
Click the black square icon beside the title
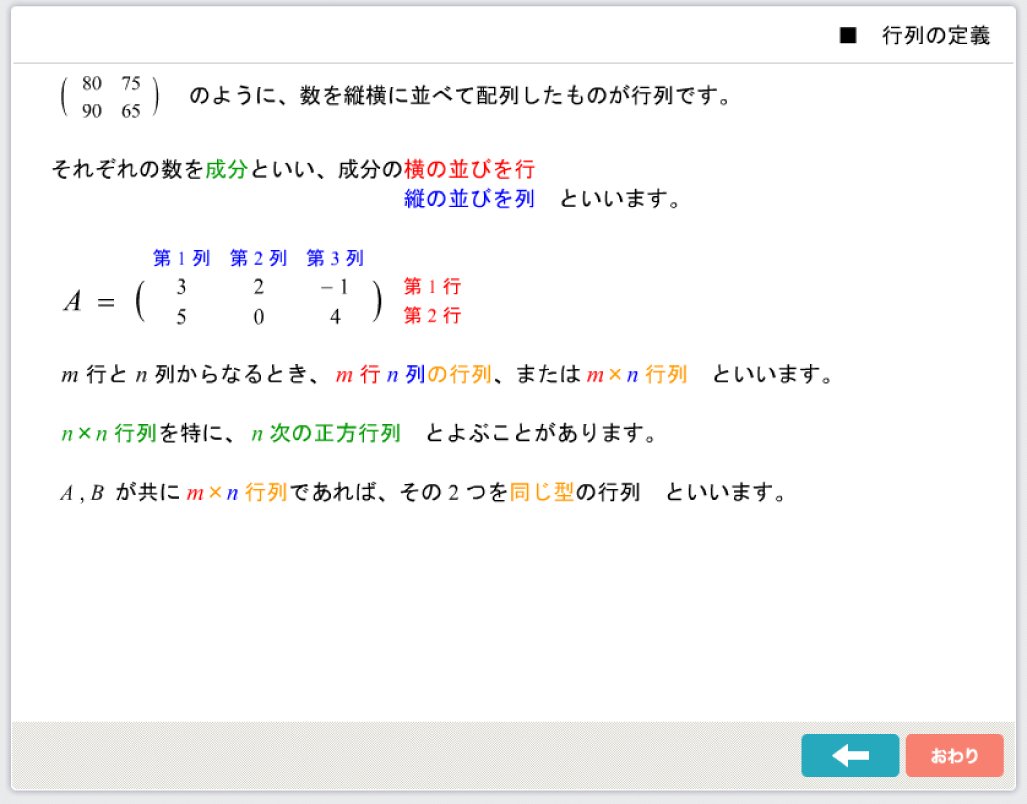848,37
